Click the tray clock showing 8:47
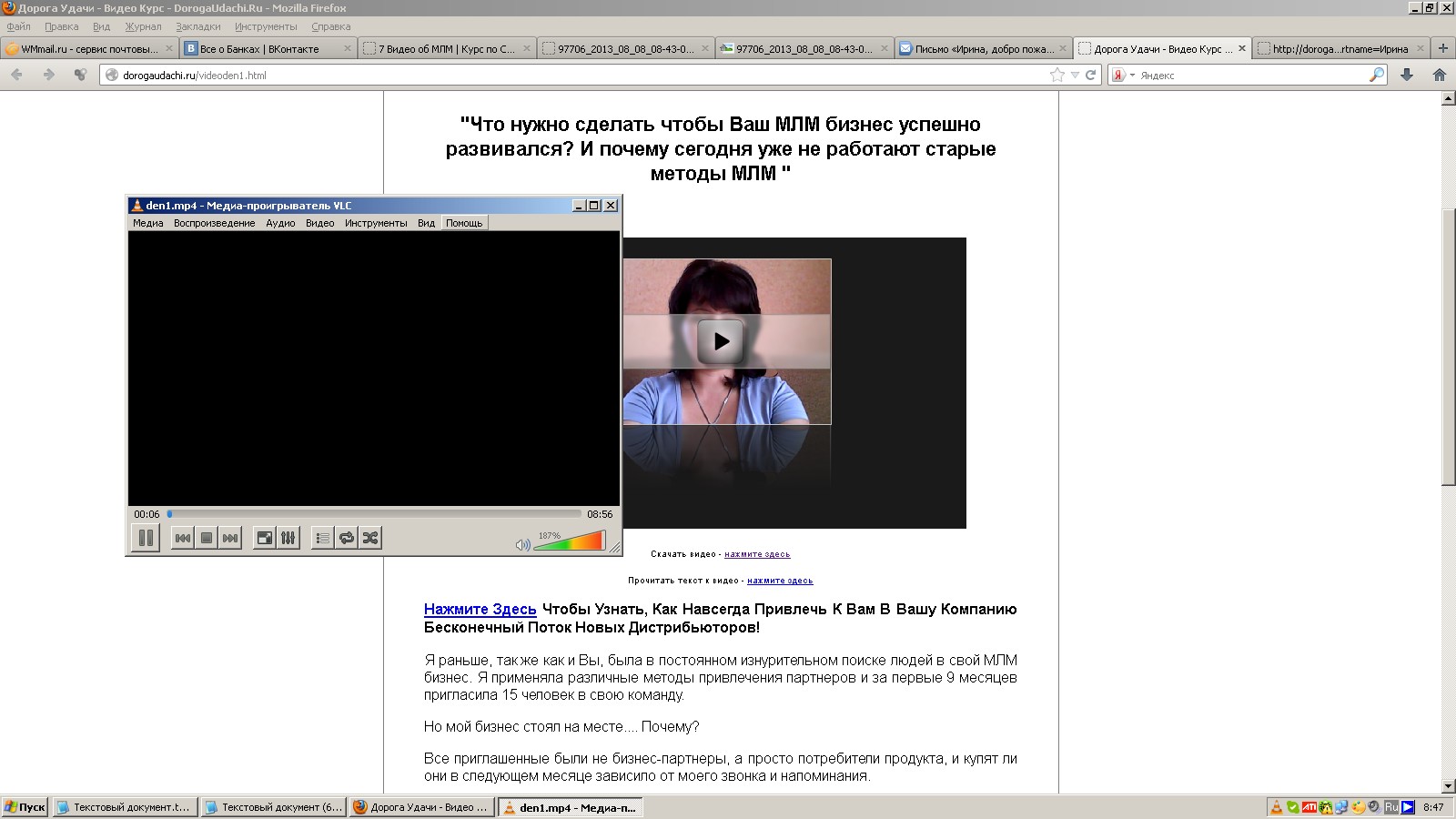This screenshot has width=1456, height=819. pos(1433,807)
